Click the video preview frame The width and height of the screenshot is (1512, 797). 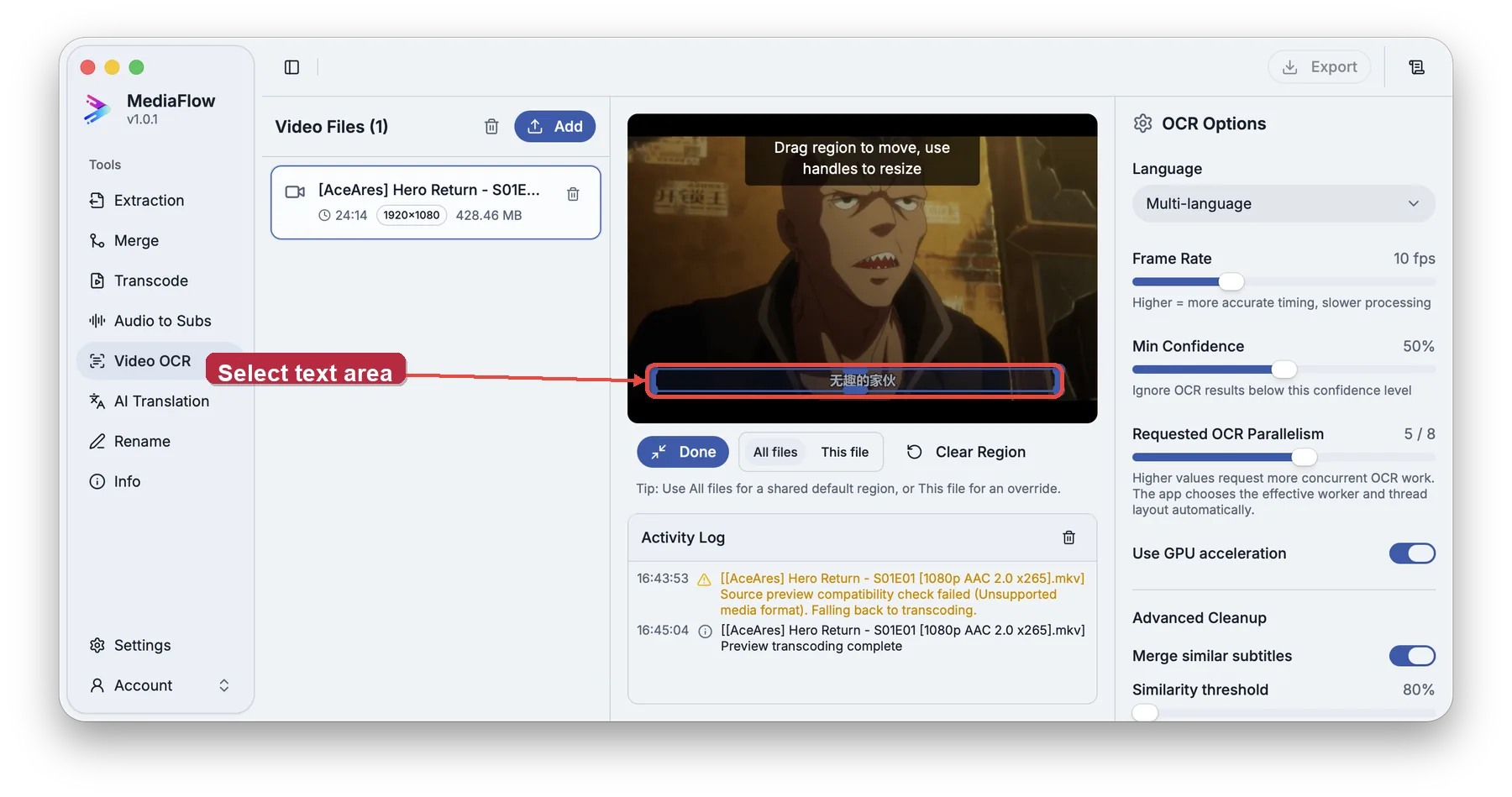tap(862, 269)
